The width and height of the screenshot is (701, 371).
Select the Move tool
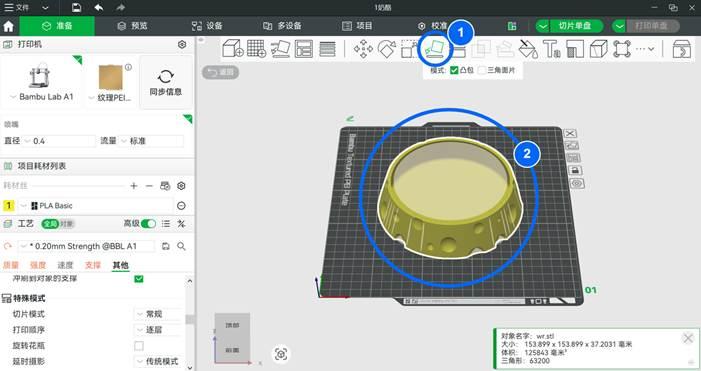(x=363, y=48)
